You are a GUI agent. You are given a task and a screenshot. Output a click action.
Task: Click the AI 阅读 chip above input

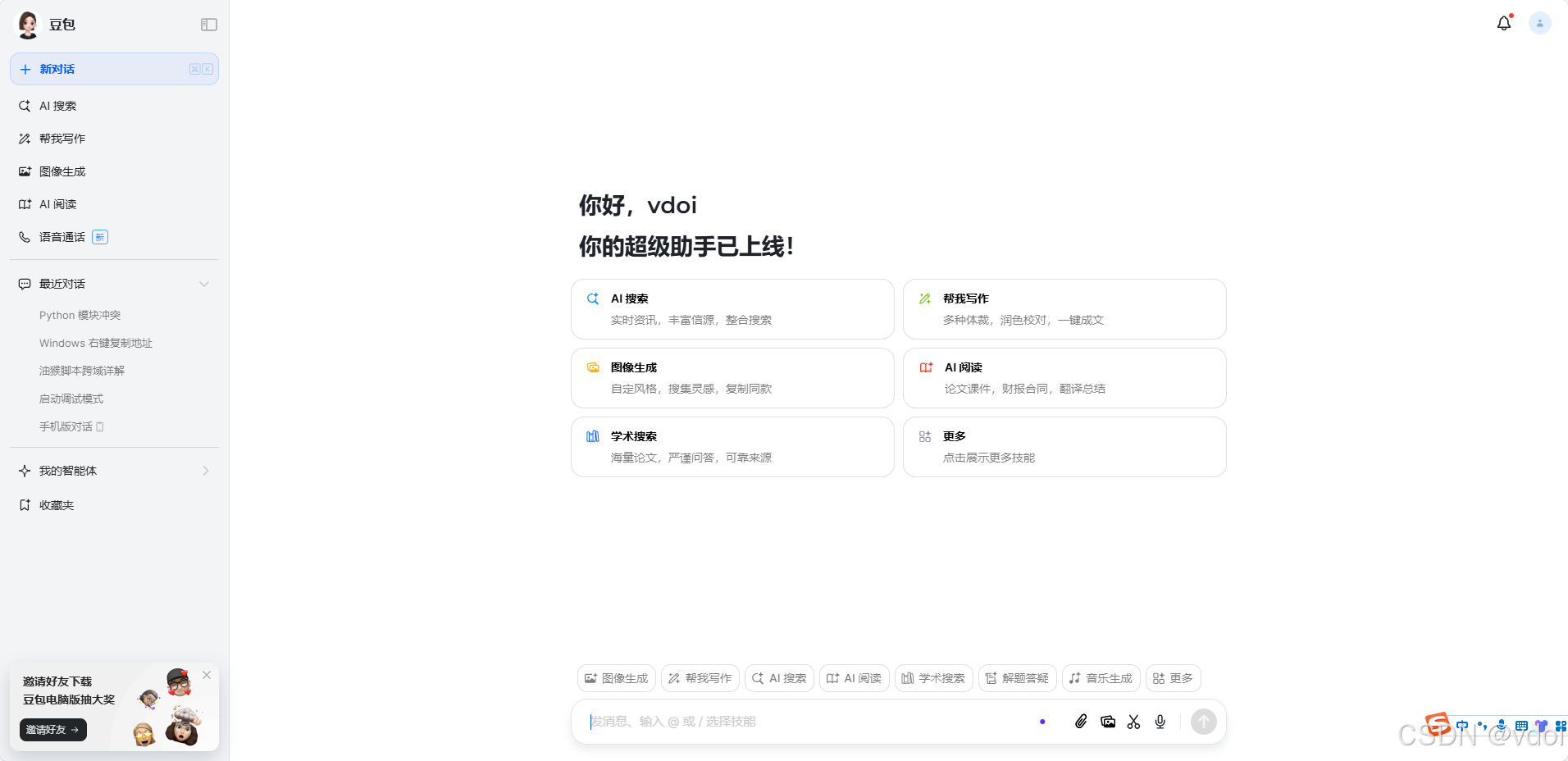[x=854, y=678]
